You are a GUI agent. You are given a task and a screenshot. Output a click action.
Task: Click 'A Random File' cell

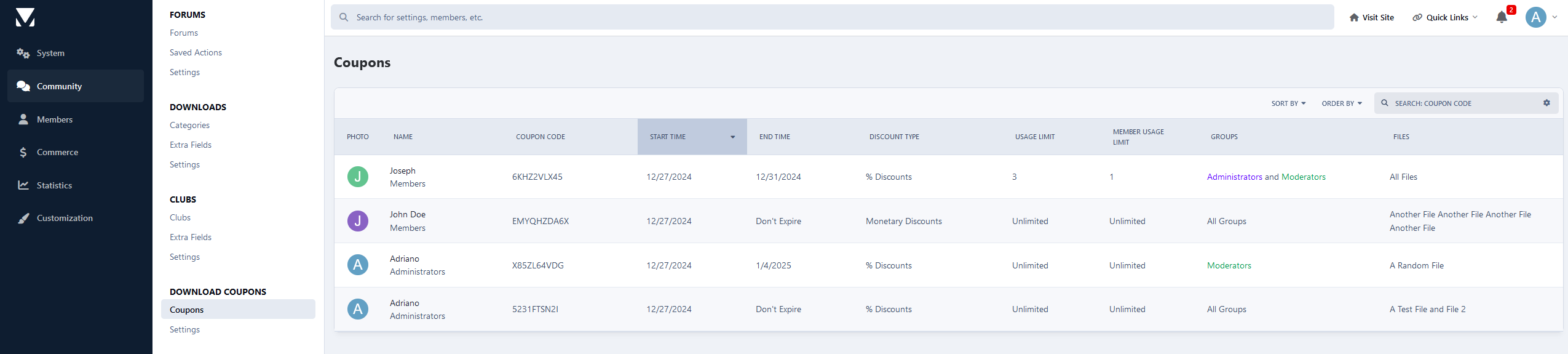point(1416,265)
